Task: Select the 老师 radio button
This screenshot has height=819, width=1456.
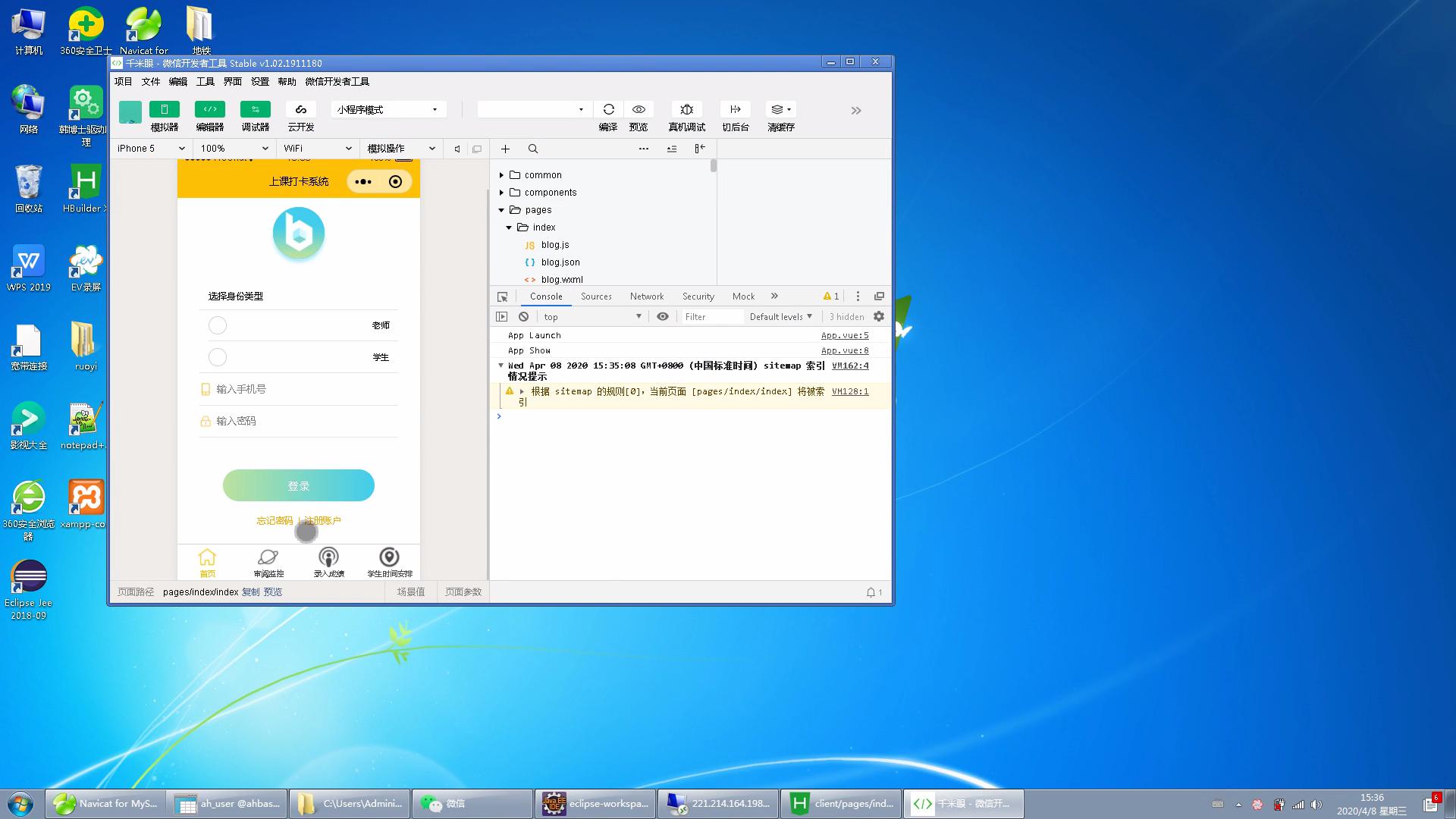Action: click(x=218, y=325)
